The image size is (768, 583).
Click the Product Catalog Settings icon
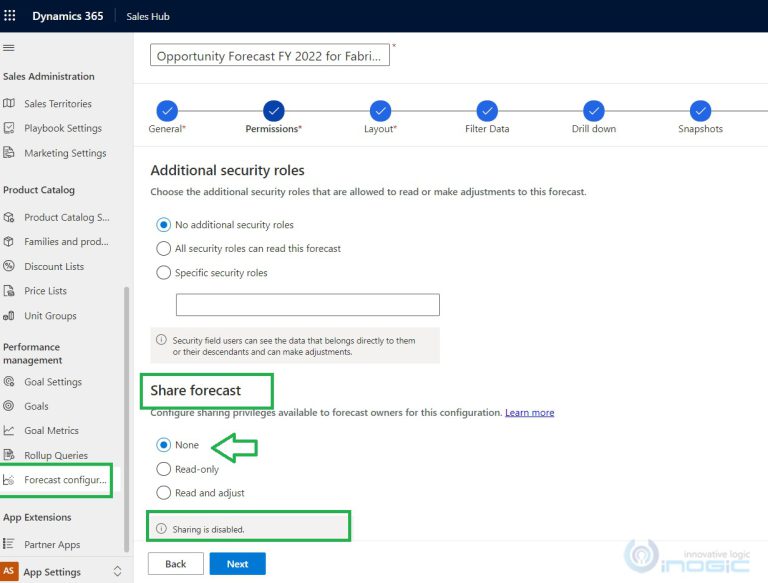point(9,217)
